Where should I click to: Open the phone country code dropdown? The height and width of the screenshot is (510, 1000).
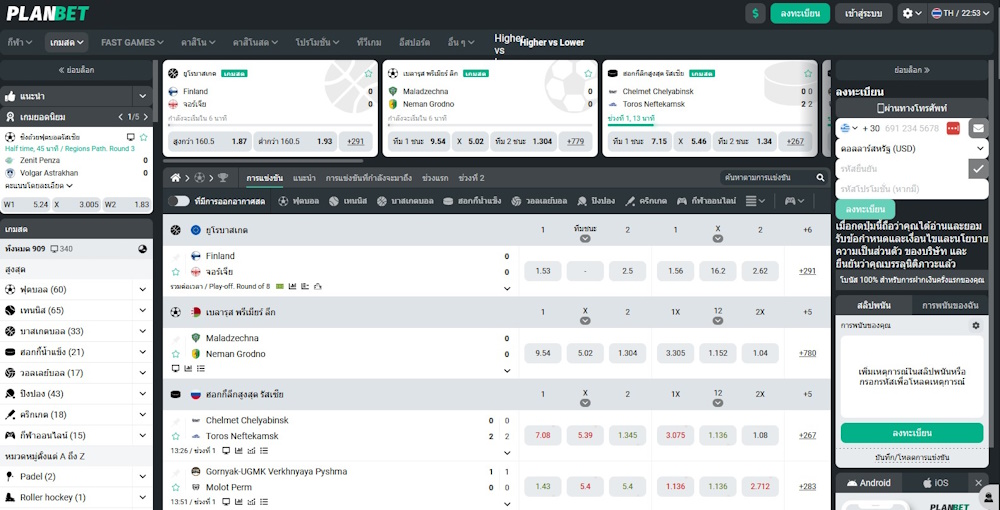pyautogui.click(x=849, y=128)
